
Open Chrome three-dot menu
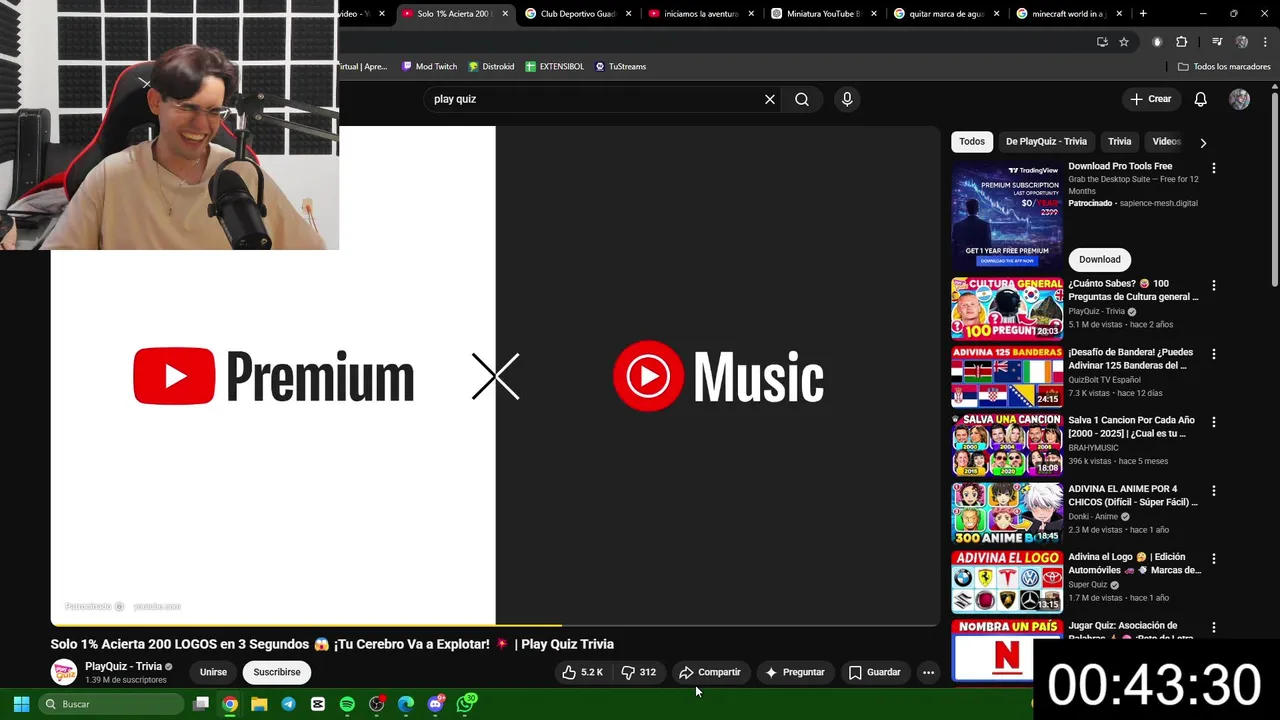1265,42
